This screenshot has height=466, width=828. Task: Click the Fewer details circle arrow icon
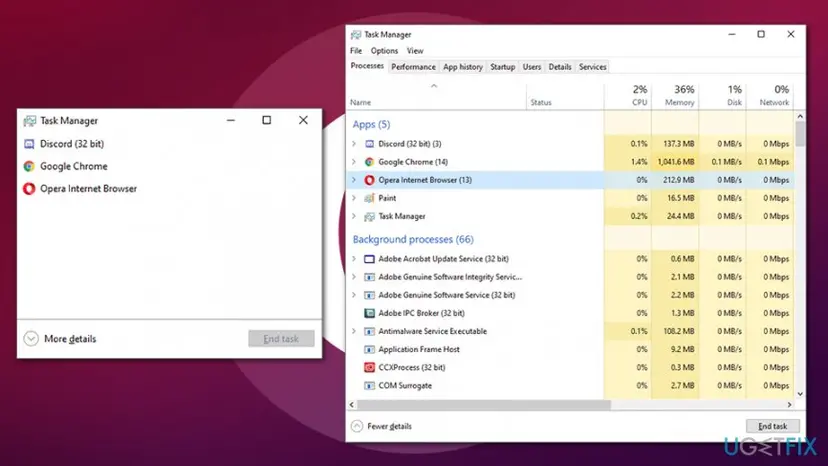coord(357,426)
